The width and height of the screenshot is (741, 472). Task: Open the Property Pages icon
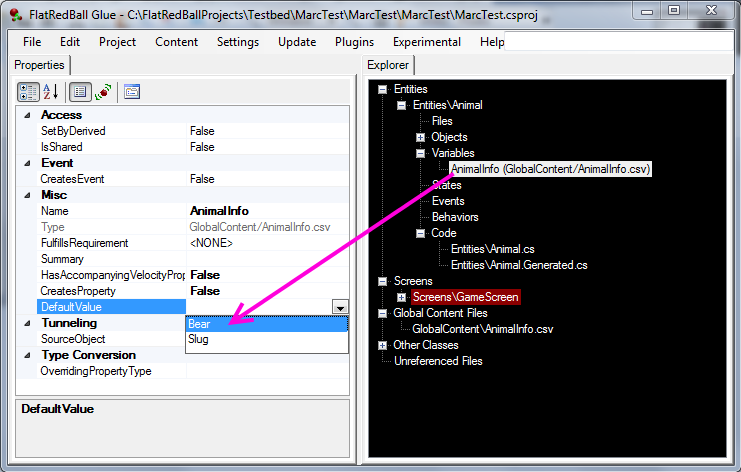(x=132, y=91)
